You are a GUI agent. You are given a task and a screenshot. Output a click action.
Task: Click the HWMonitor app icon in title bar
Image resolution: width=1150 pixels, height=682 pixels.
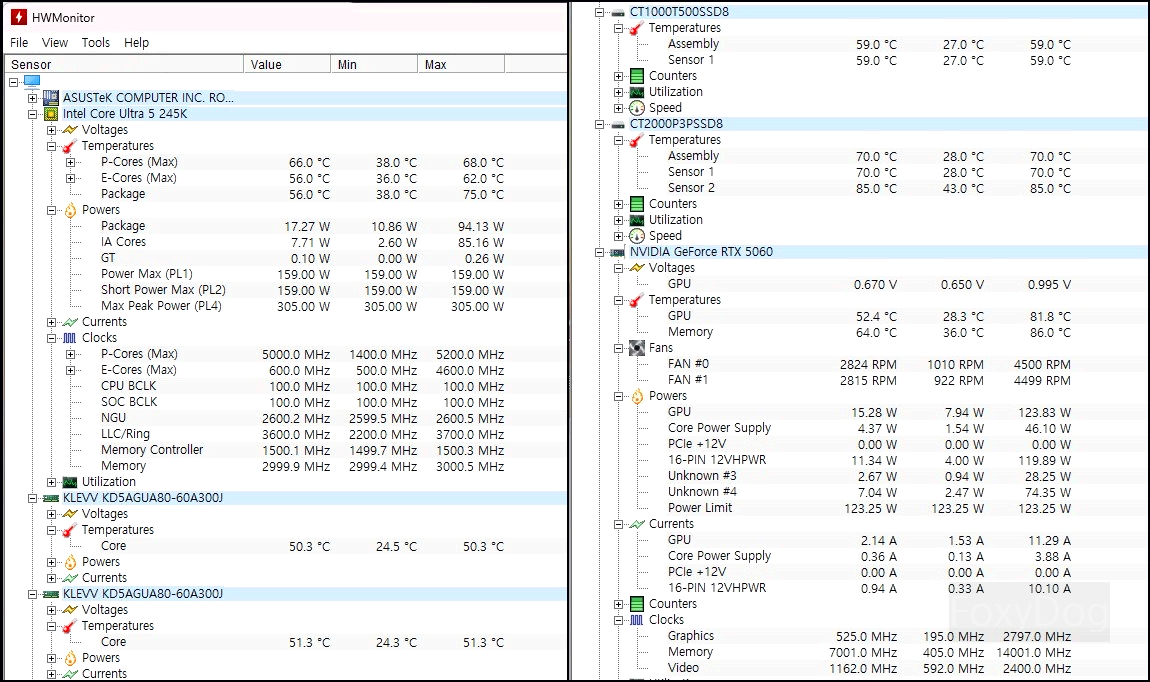pos(18,17)
